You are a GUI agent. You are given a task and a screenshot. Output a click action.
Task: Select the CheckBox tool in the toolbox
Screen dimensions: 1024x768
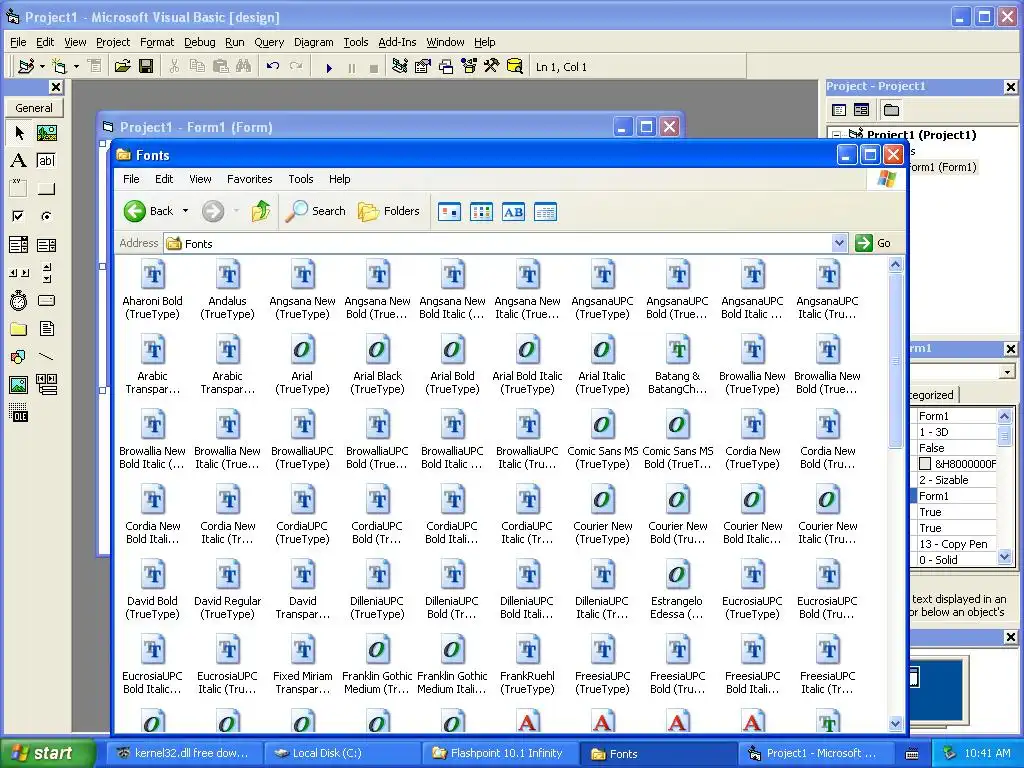pyautogui.click(x=19, y=216)
